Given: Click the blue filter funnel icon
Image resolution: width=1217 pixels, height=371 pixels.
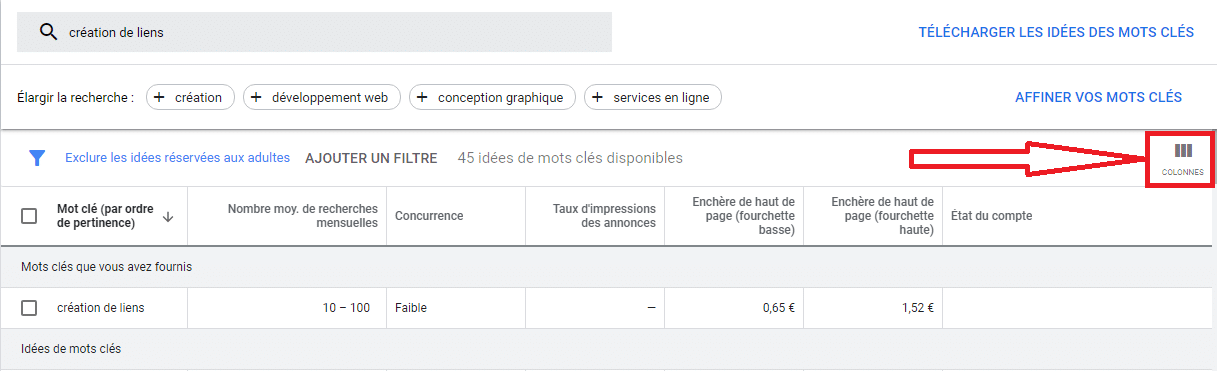Looking at the screenshot, I should pyautogui.click(x=38, y=158).
